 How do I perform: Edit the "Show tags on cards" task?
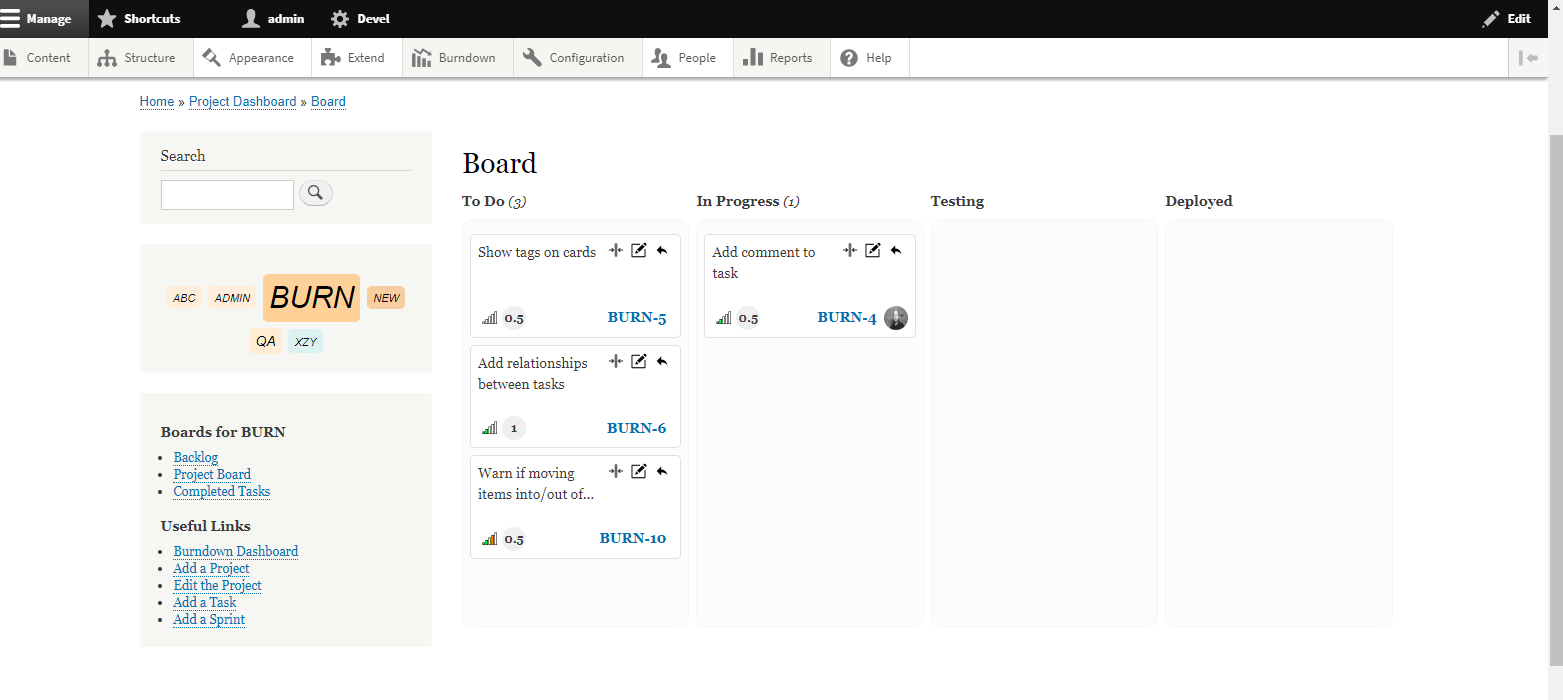639,250
